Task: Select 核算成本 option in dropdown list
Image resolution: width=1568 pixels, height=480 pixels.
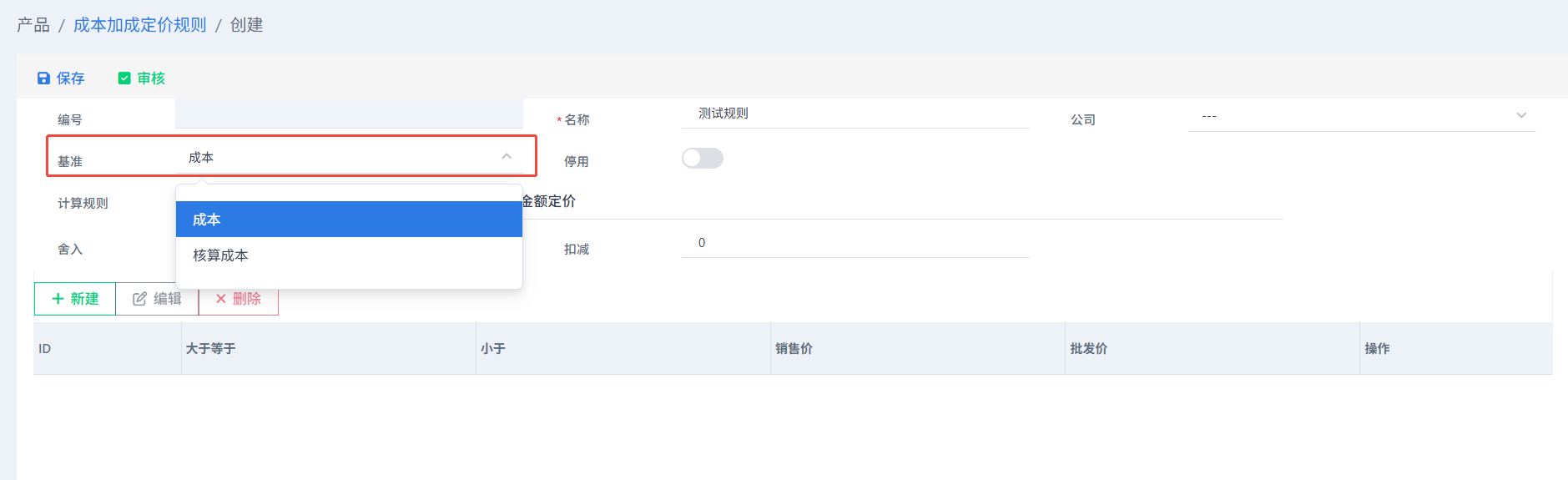Action: pos(349,255)
